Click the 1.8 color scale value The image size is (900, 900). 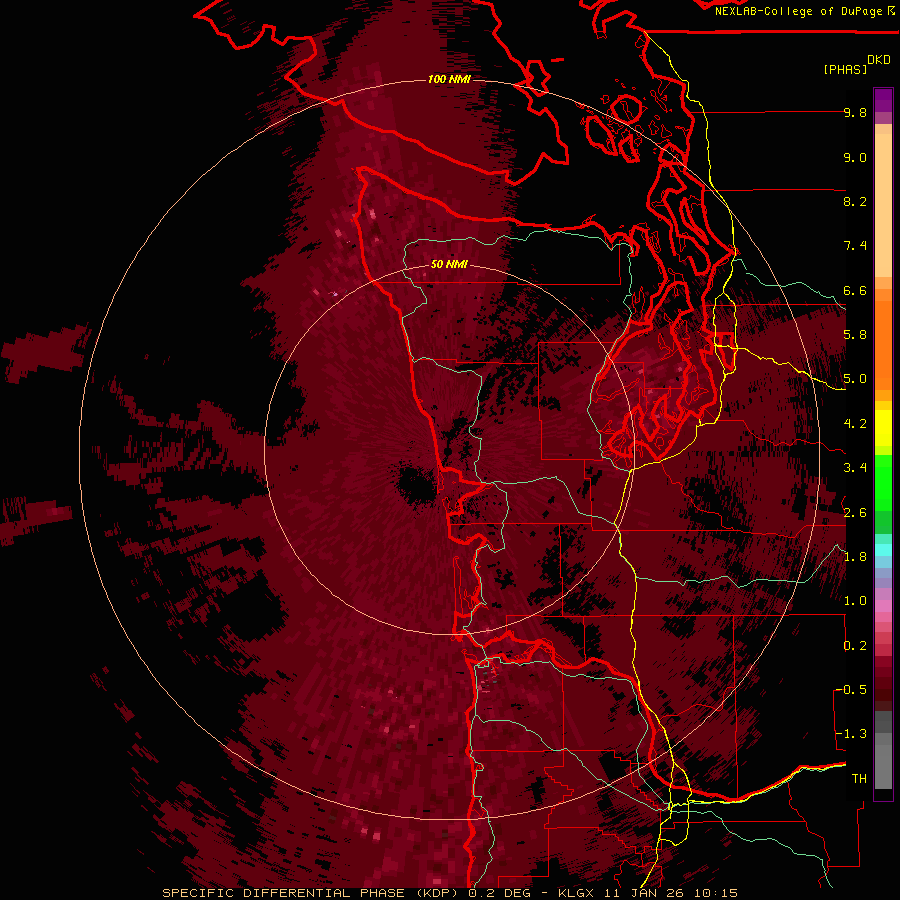pyautogui.click(x=855, y=557)
